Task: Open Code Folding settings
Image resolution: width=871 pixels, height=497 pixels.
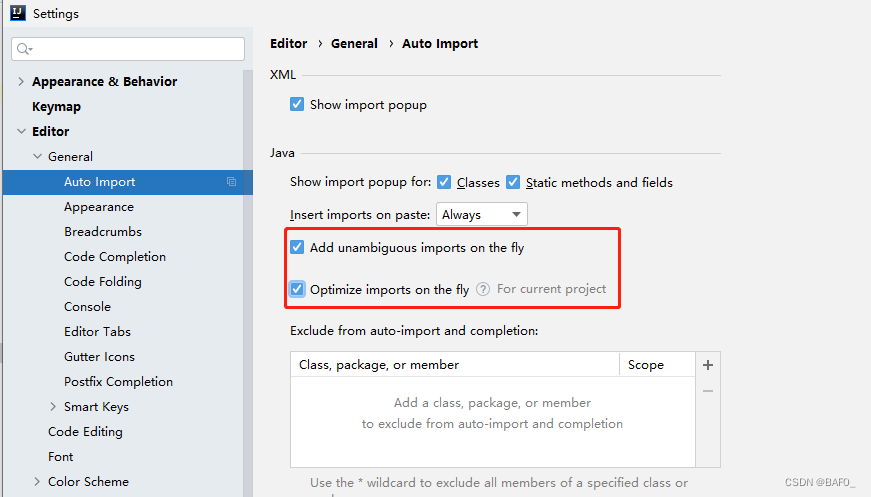Action: coord(103,282)
